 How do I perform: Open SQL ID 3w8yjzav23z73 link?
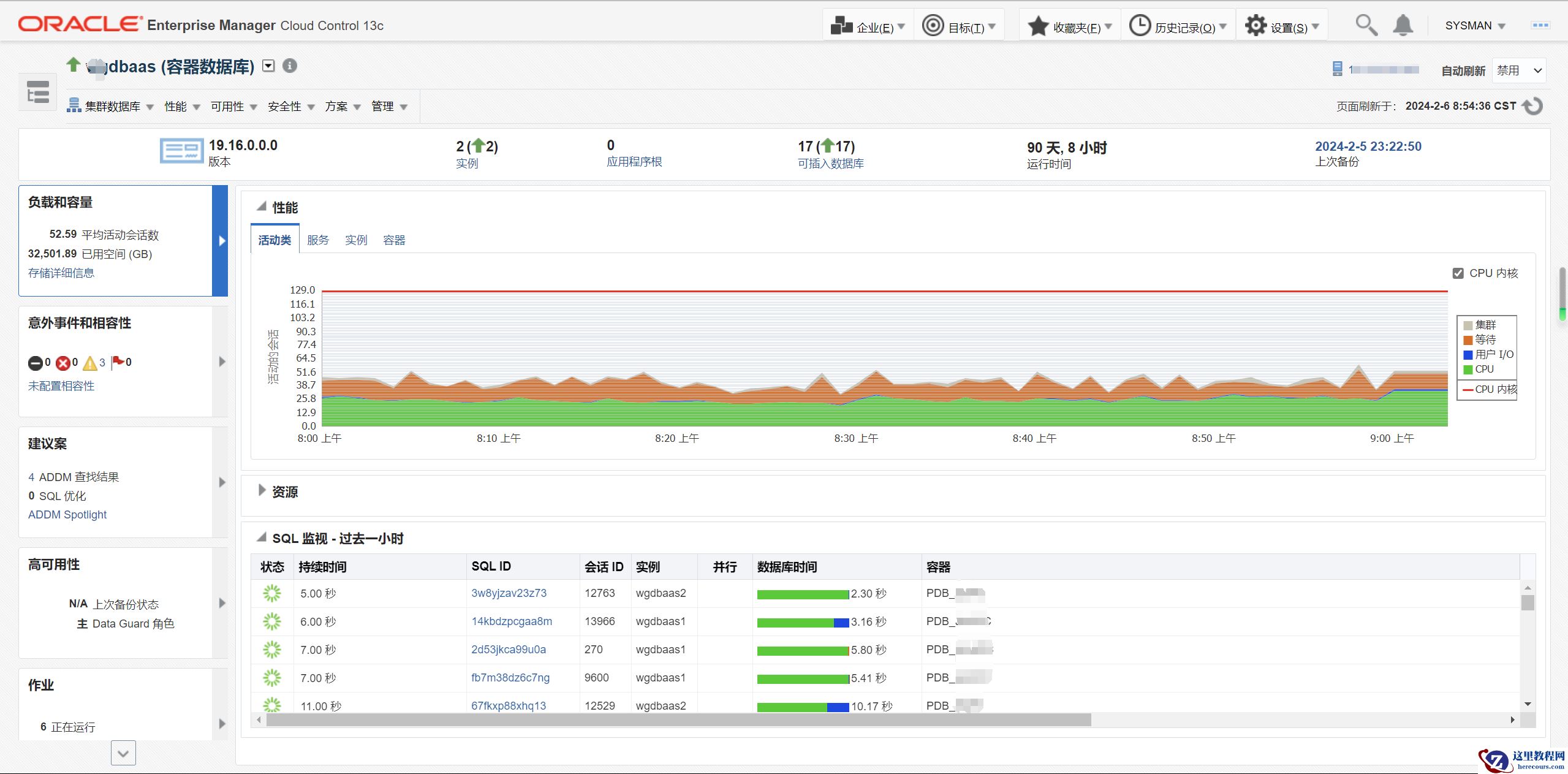509,593
